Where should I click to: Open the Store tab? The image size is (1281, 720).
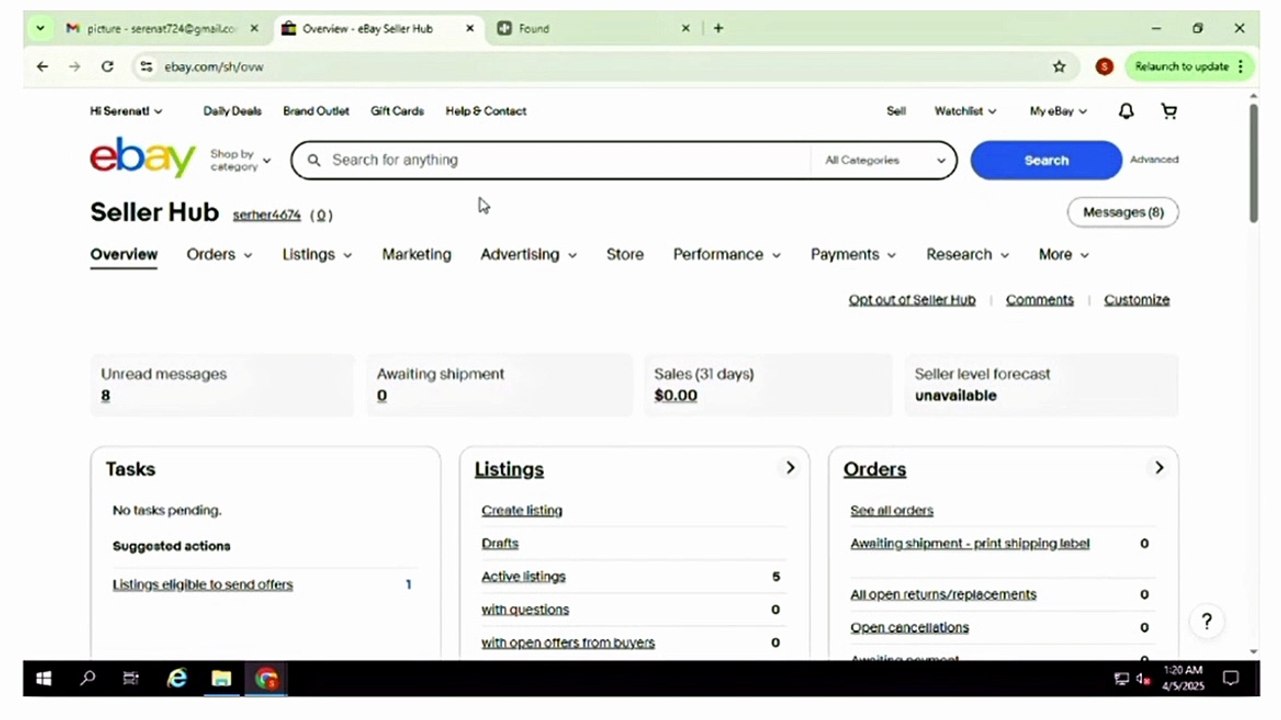click(x=625, y=255)
